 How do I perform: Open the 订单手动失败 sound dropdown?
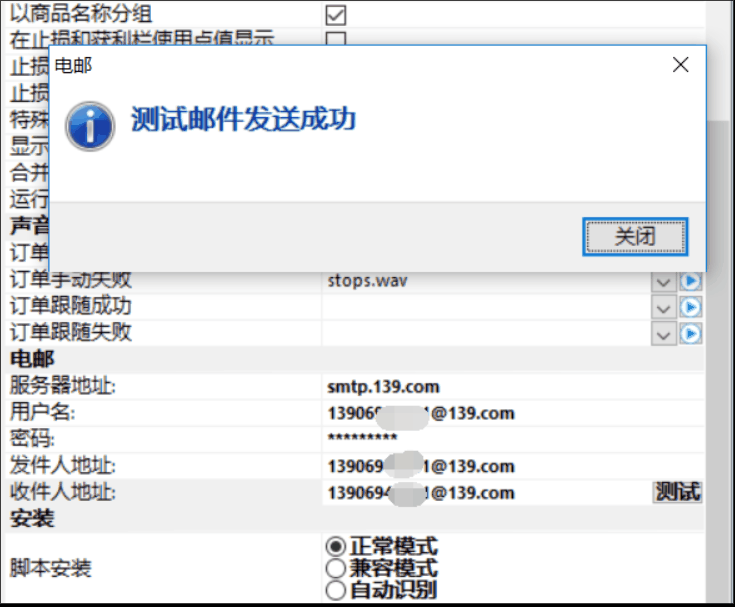[x=663, y=281]
